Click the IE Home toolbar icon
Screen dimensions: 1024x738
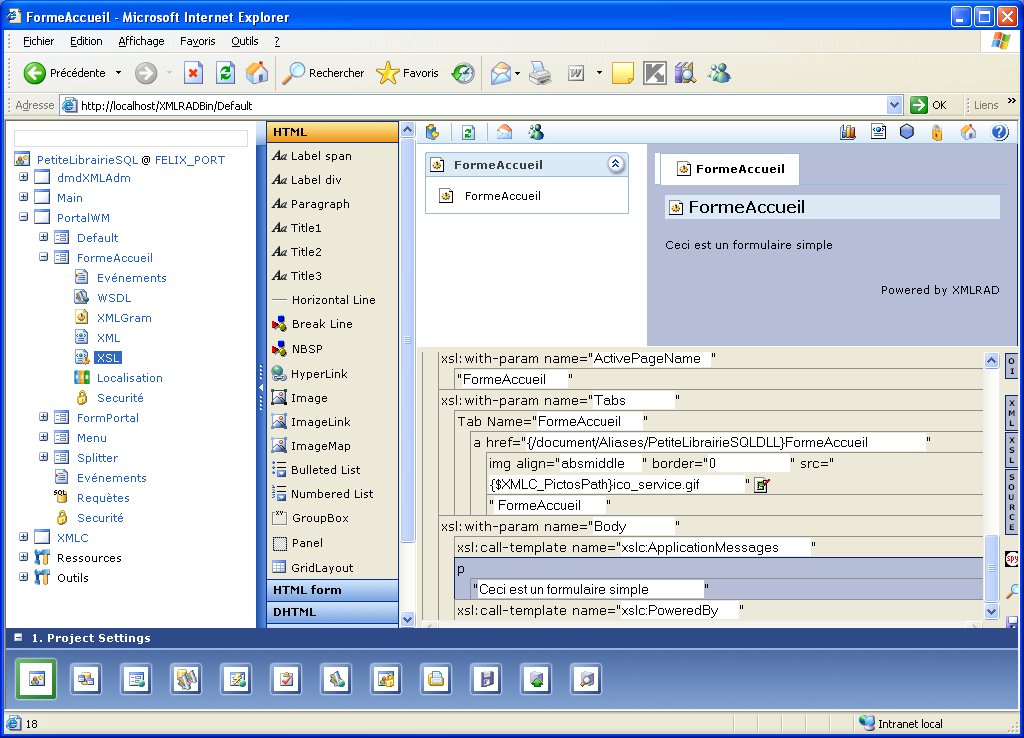click(257, 73)
